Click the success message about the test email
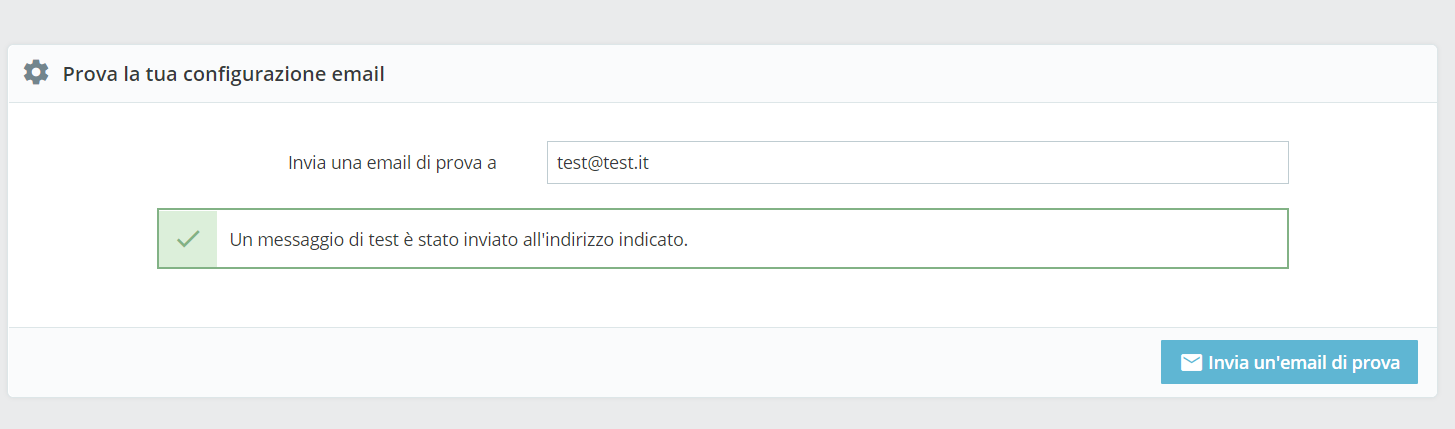 (459, 240)
